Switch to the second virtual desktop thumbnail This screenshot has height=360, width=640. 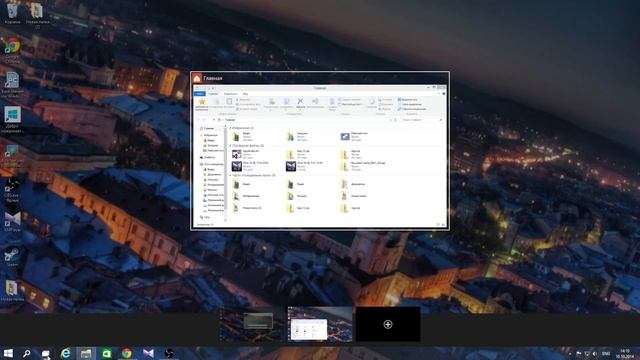click(320, 324)
